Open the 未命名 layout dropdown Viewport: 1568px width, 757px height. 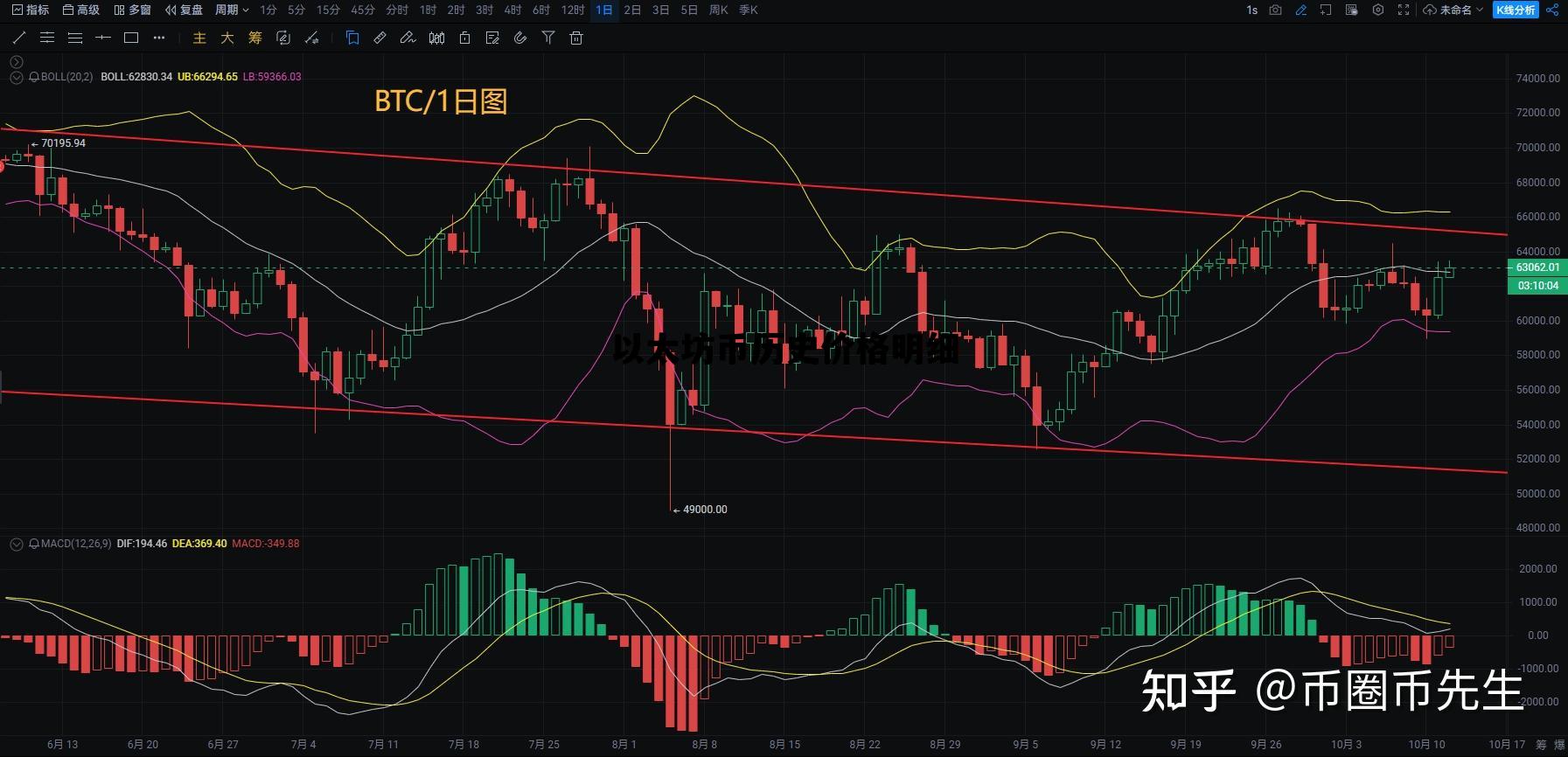1453,10
